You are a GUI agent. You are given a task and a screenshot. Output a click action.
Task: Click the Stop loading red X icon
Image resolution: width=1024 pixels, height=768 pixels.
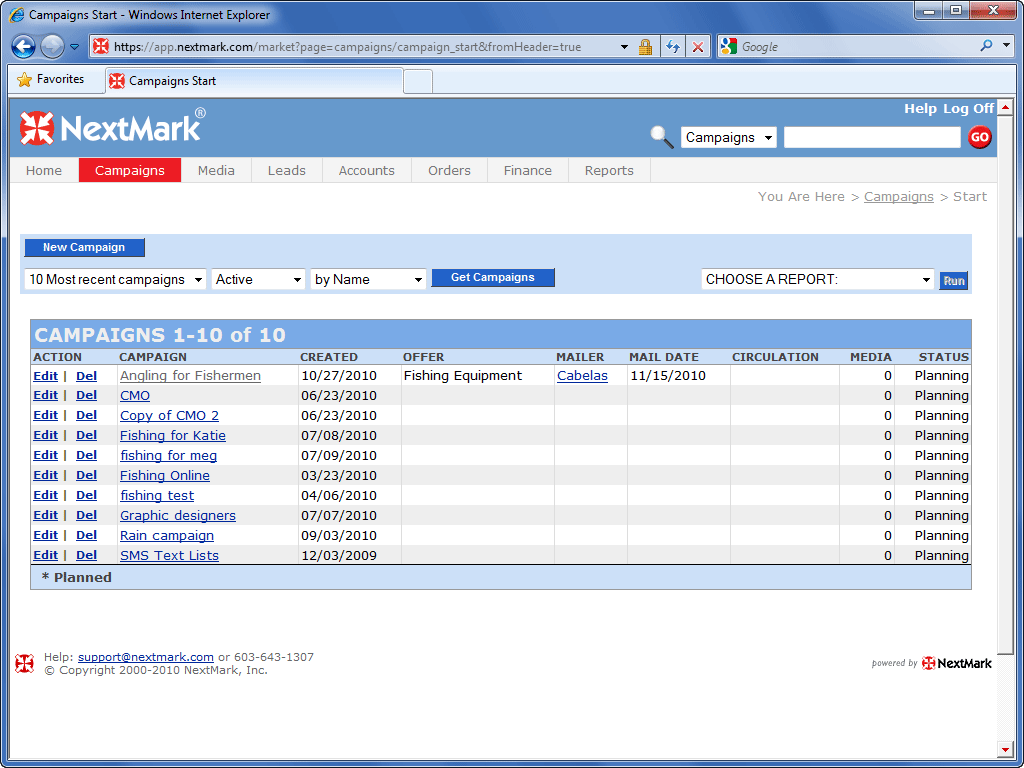pyautogui.click(x=698, y=47)
